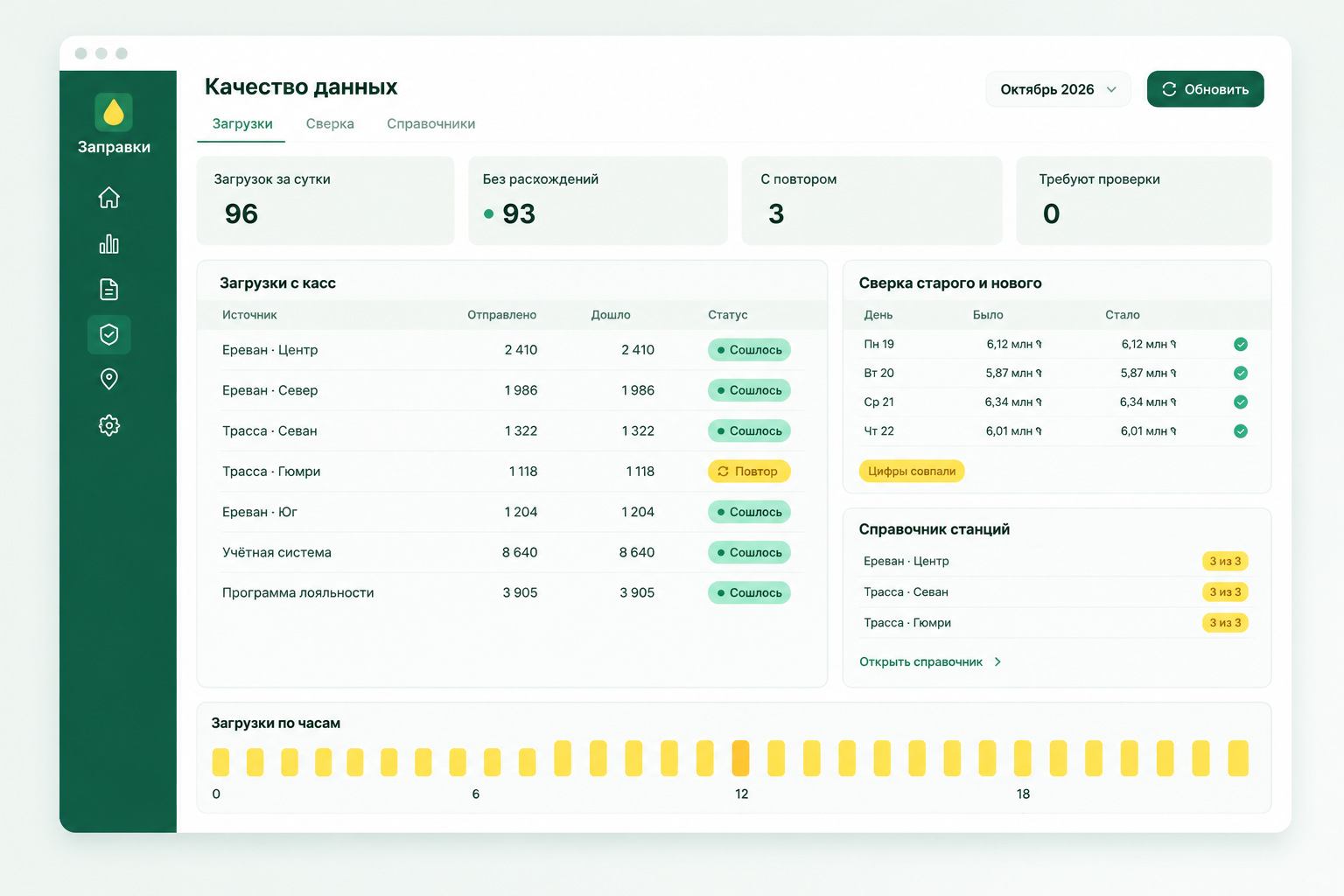Select the Ереван · Север source row
The width and height of the screenshot is (1344, 896).
click(512, 390)
